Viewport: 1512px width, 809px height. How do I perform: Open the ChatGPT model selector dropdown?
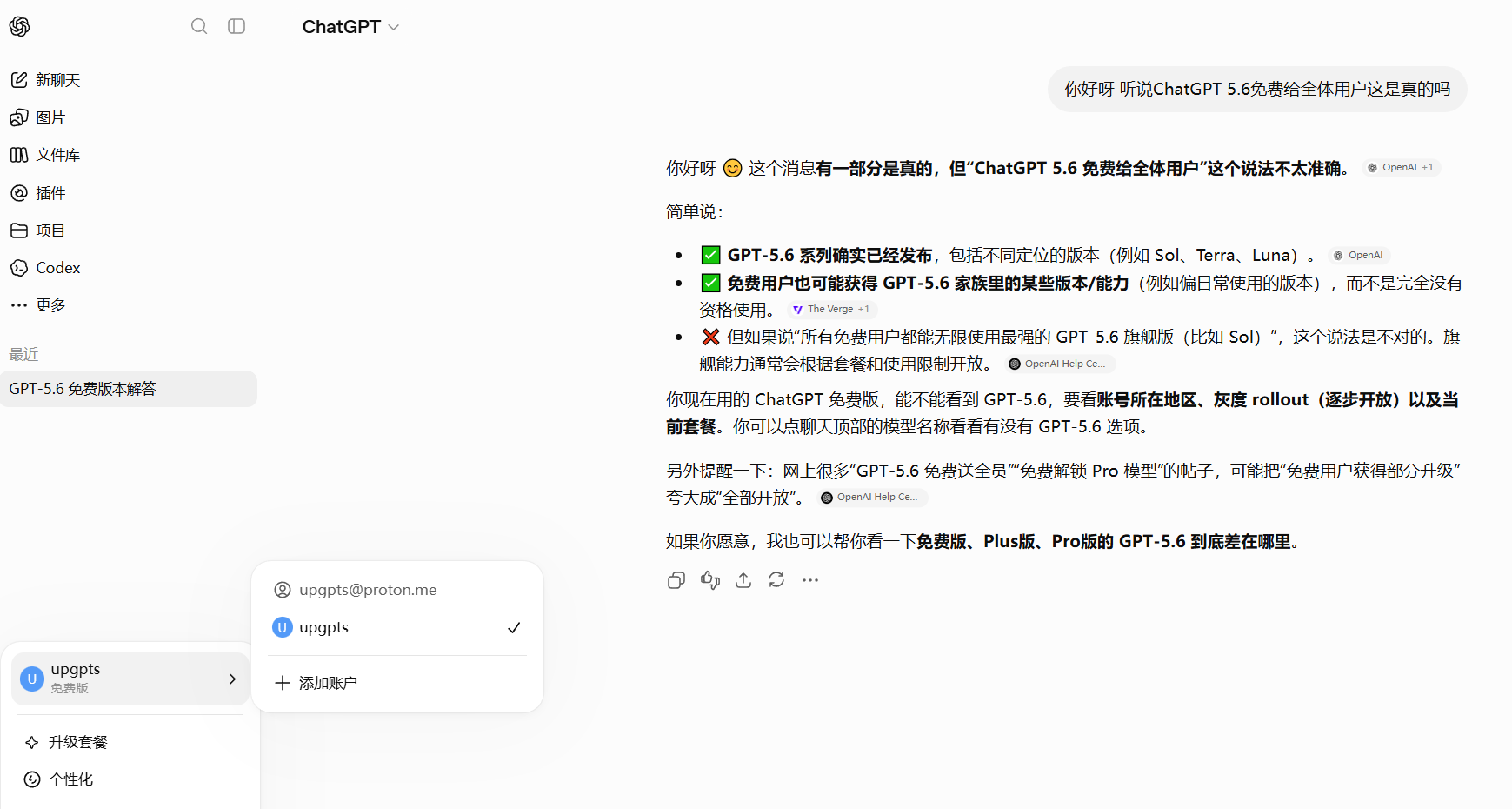coord(350,27)
